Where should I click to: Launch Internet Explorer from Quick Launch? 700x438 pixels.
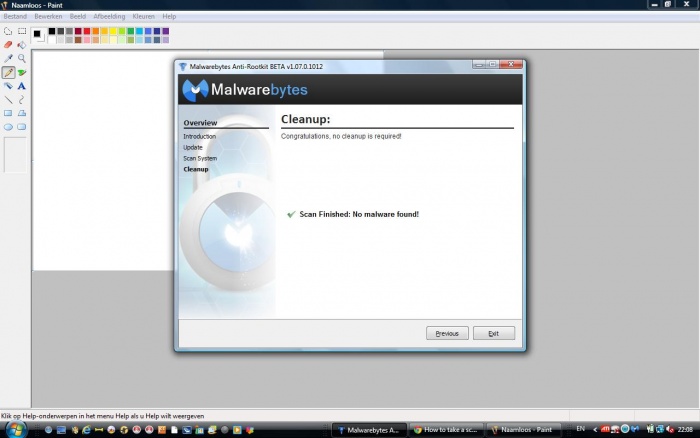(x=86, y=430)
